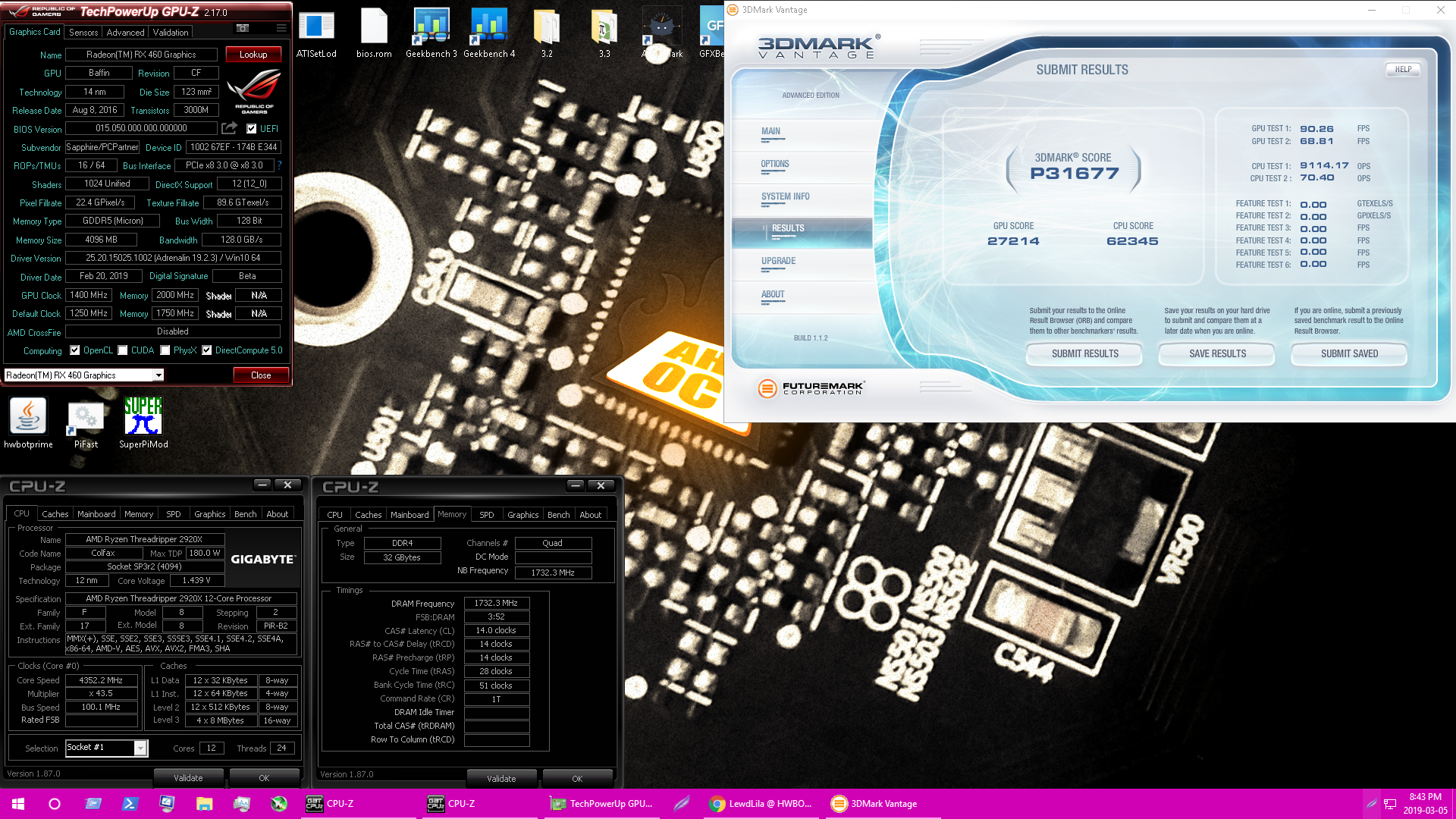
Task: Select ABOUT in 3DMark Vantage sidebar
Action: 802,297
